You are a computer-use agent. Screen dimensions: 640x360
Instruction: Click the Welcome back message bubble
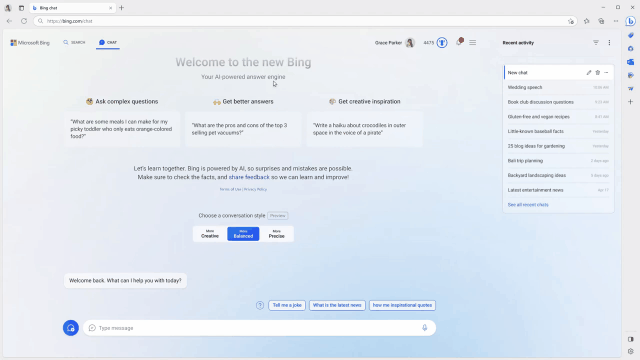125,281
